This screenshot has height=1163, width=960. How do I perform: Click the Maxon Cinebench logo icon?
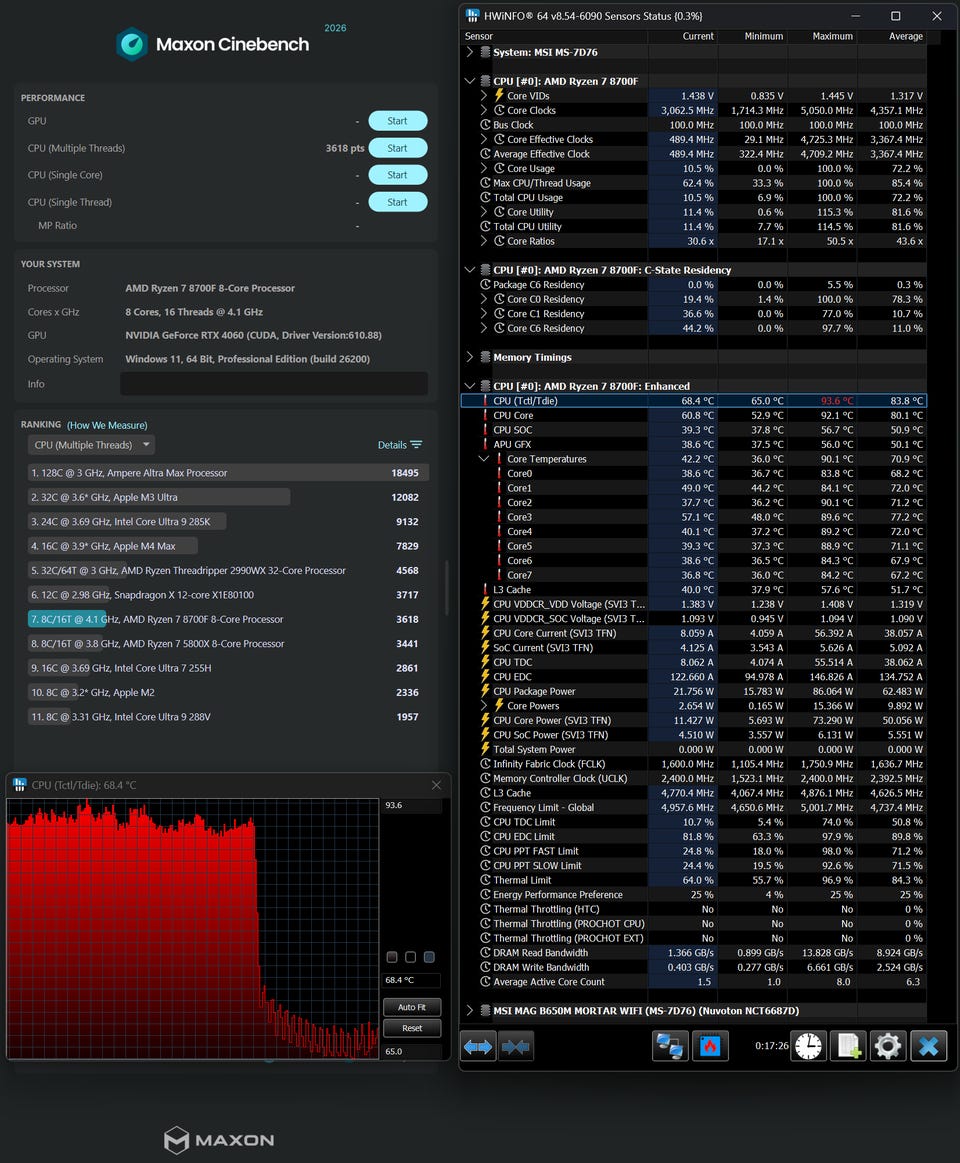click(132, 45)
